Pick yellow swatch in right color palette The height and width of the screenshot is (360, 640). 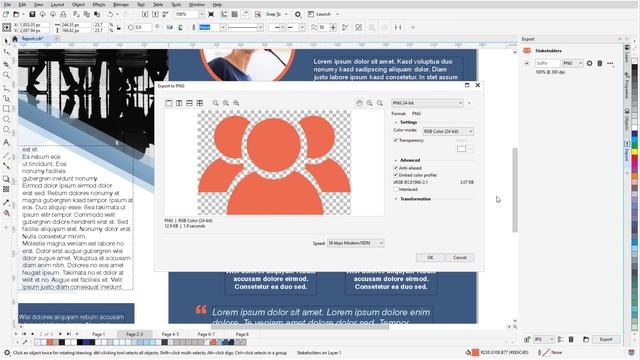tap(635, 152)
